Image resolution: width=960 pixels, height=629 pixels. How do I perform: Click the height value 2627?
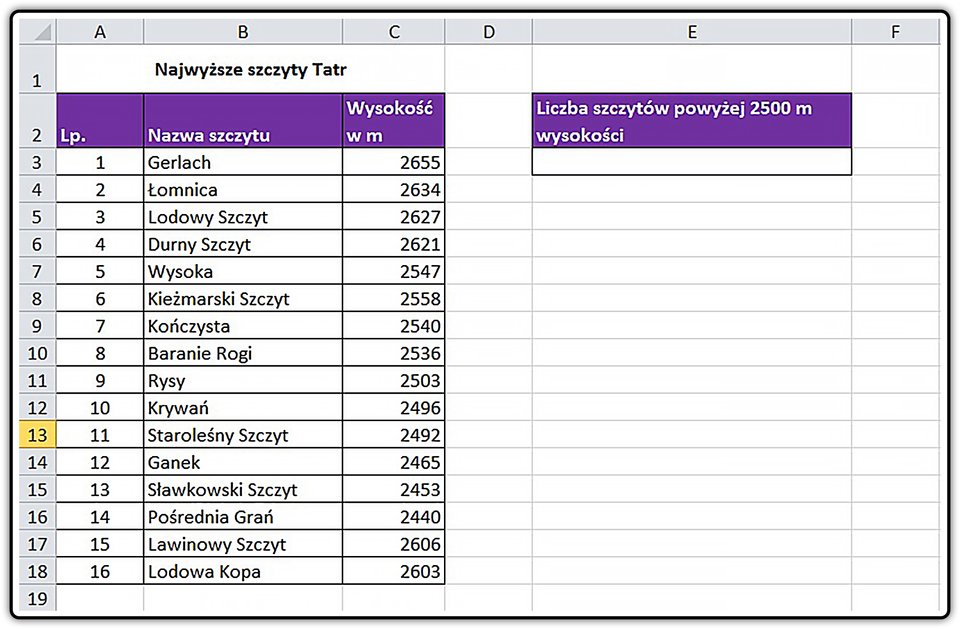point(394,217)
